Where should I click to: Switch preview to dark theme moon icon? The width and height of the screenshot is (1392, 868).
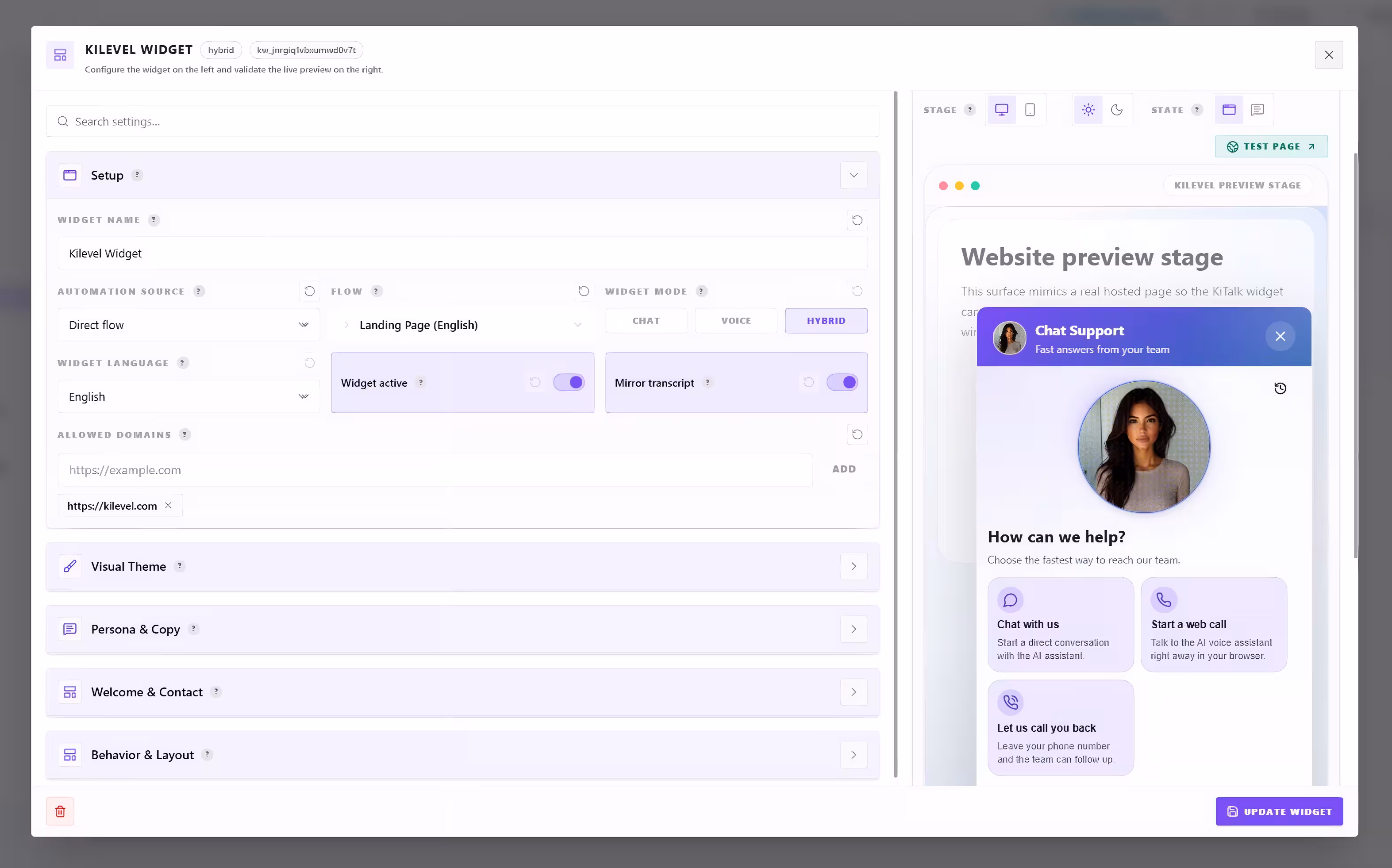click(x=1116, y=110)
